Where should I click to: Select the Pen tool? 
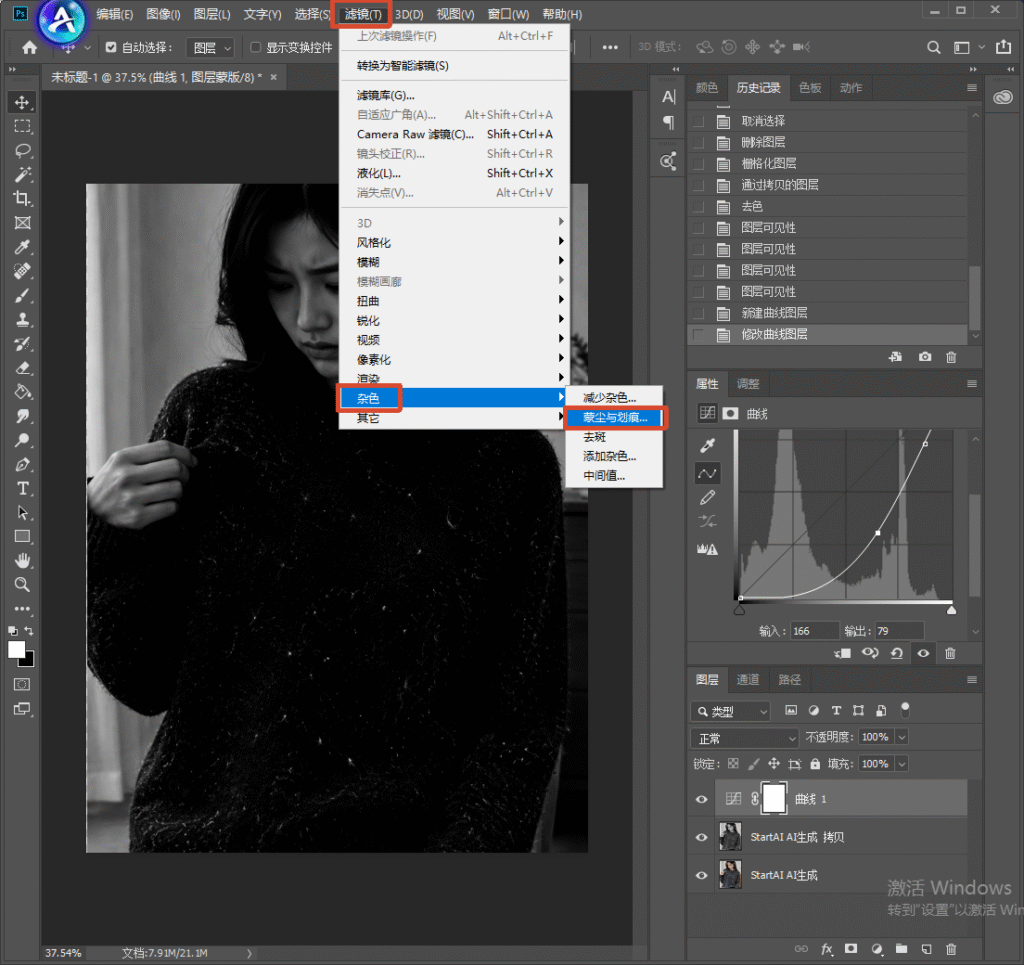(22, 464)
